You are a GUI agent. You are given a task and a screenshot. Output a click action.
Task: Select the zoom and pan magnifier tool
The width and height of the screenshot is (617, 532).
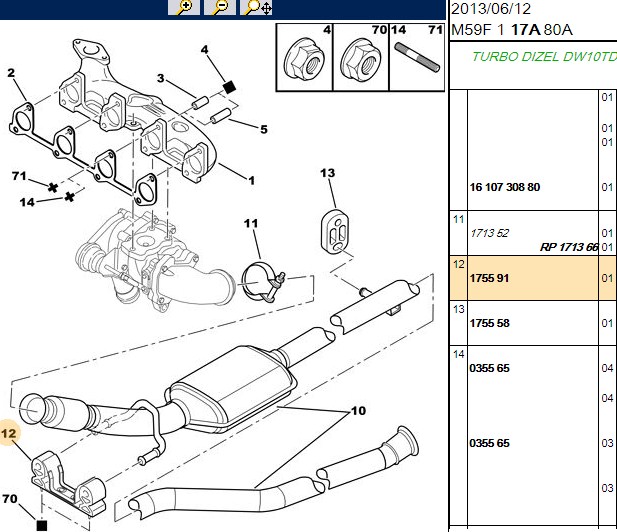tap(256, 7)
